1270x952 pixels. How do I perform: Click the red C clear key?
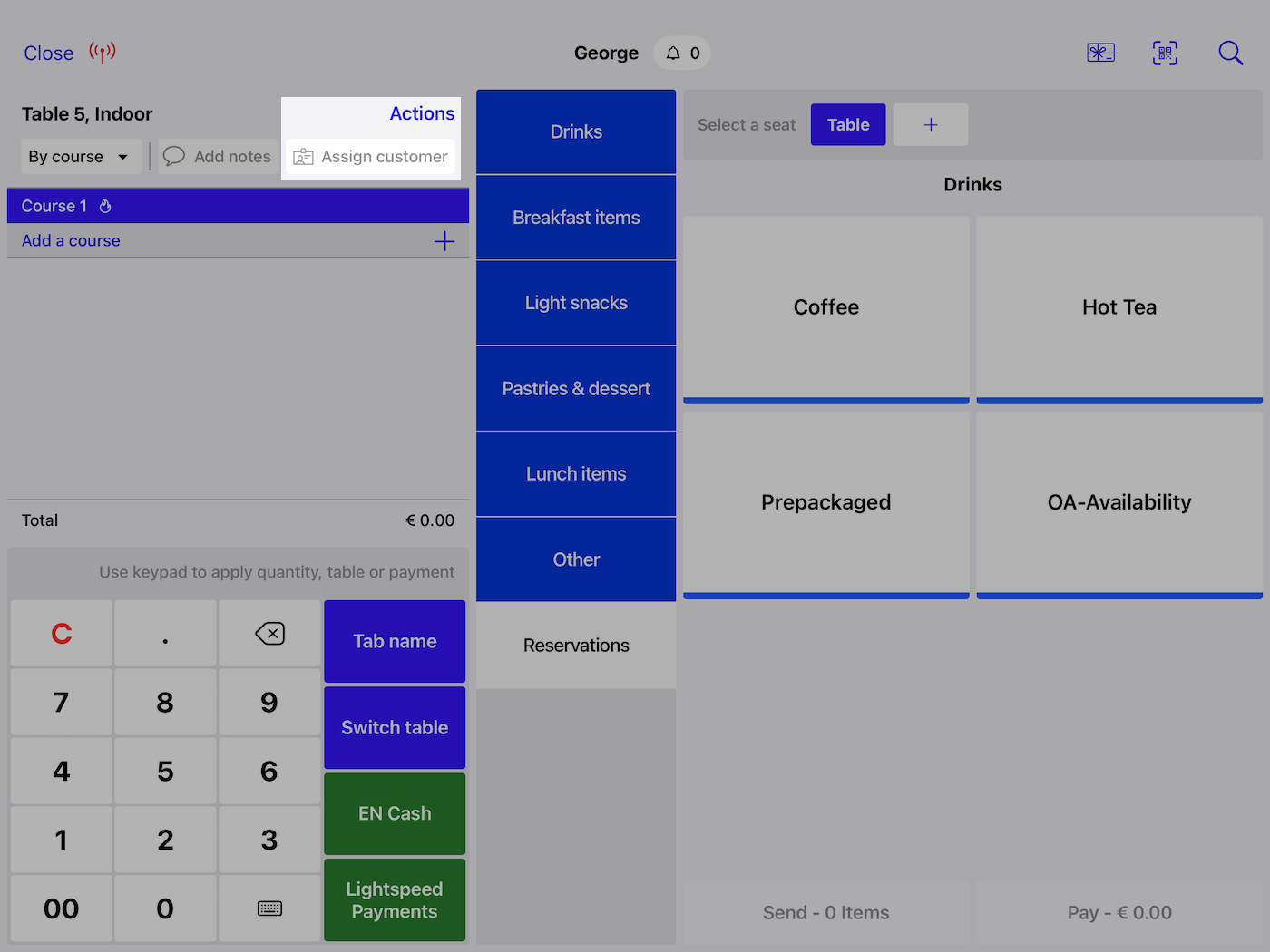click(62, 634)
